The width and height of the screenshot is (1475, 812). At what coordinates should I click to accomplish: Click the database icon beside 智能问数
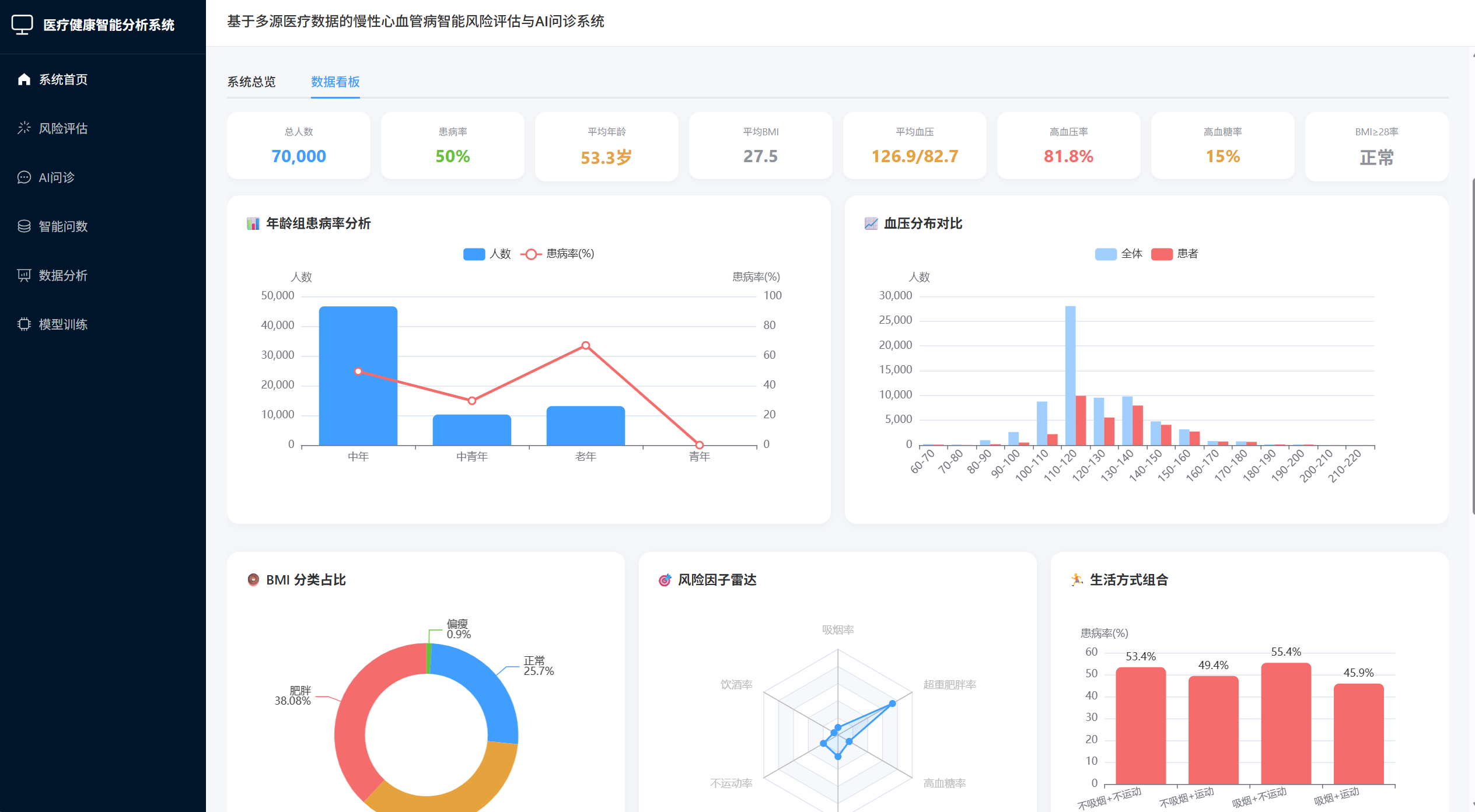click(x=24, y=226)
